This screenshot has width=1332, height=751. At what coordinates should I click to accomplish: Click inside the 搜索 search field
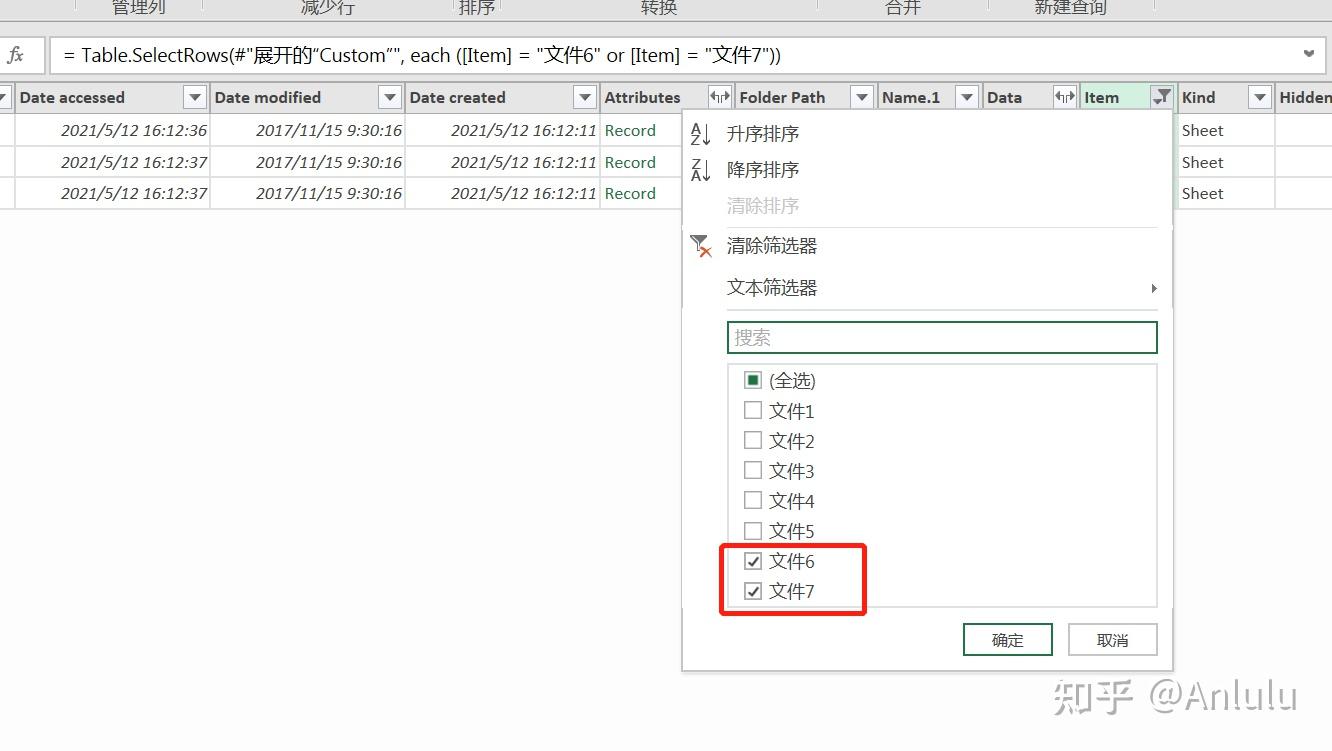click(941, 337)
